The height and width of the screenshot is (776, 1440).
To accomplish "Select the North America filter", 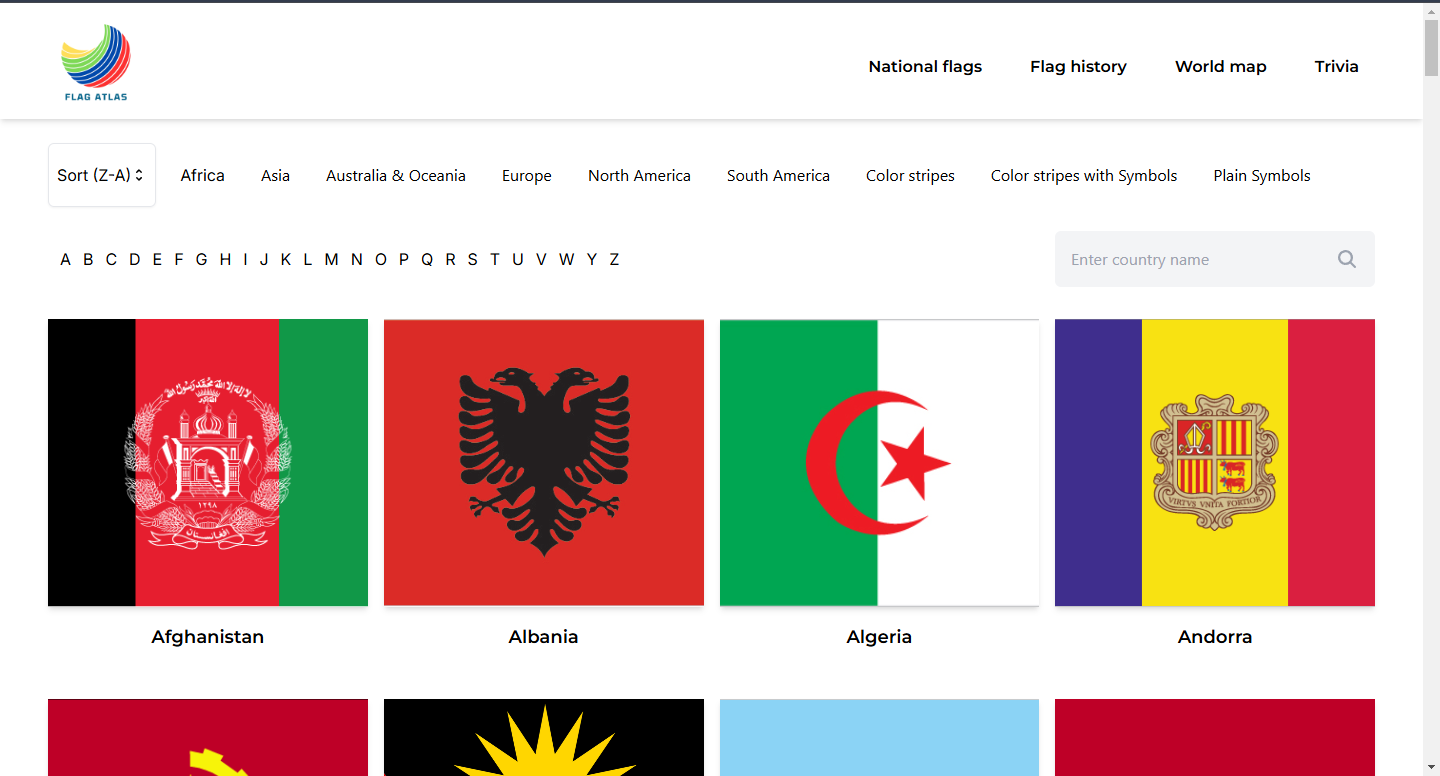I will coord(639,175).
